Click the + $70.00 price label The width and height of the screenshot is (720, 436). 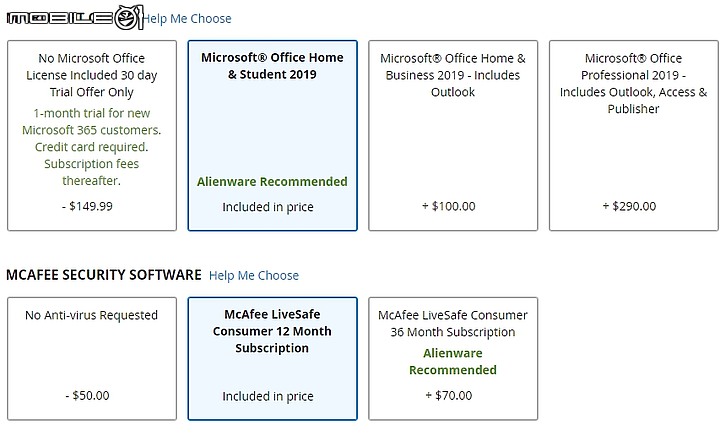449,395
